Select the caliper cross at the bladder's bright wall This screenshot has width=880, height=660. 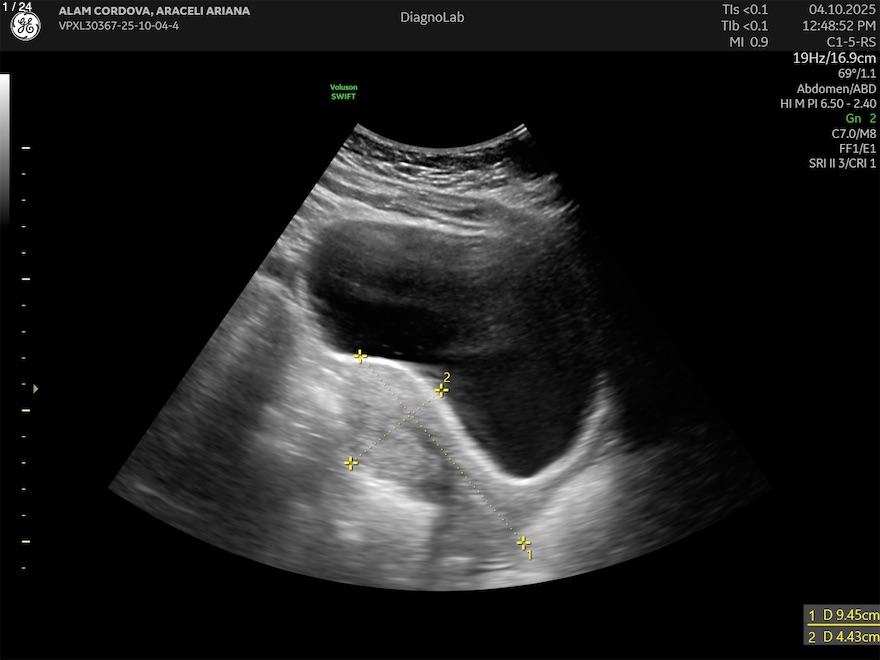click(360, 356)
